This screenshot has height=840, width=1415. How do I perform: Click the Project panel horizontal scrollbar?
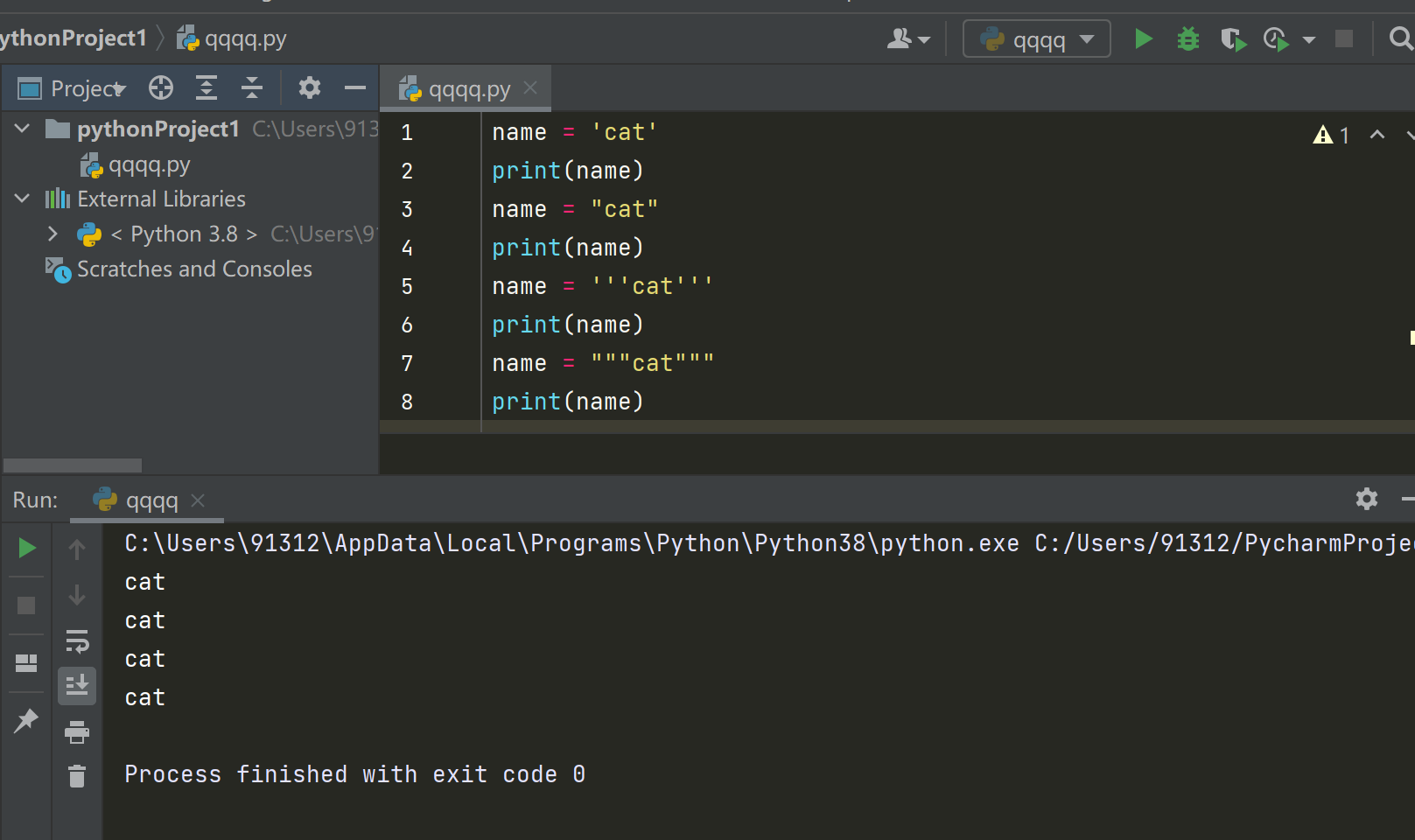73,465
